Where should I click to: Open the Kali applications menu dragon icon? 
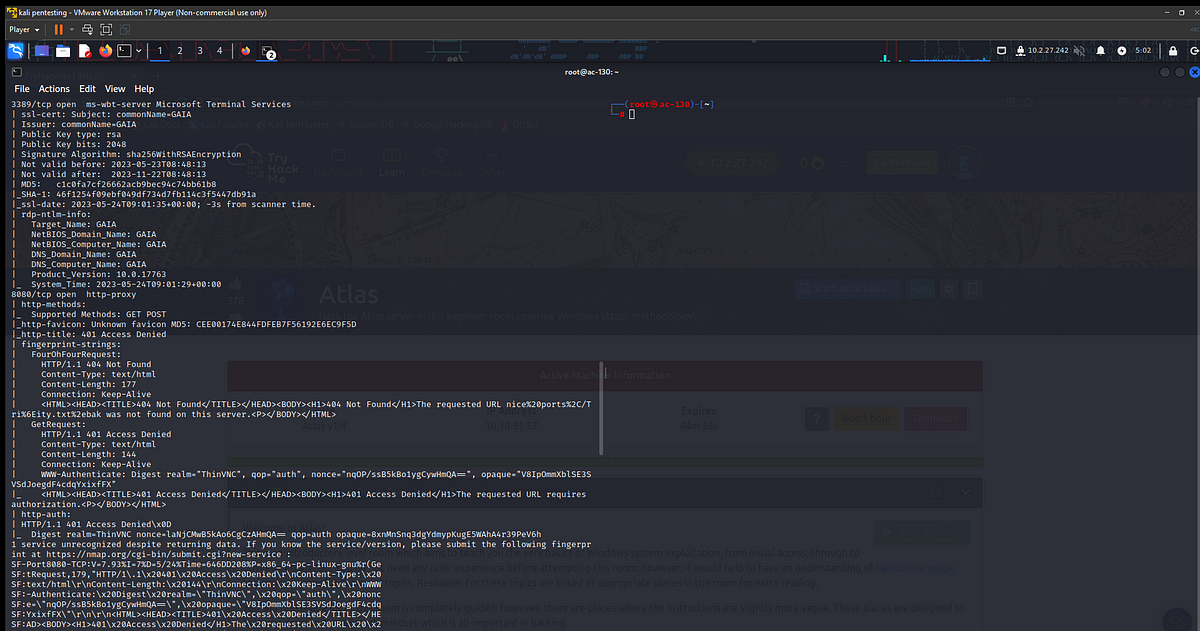click(18, 51)
